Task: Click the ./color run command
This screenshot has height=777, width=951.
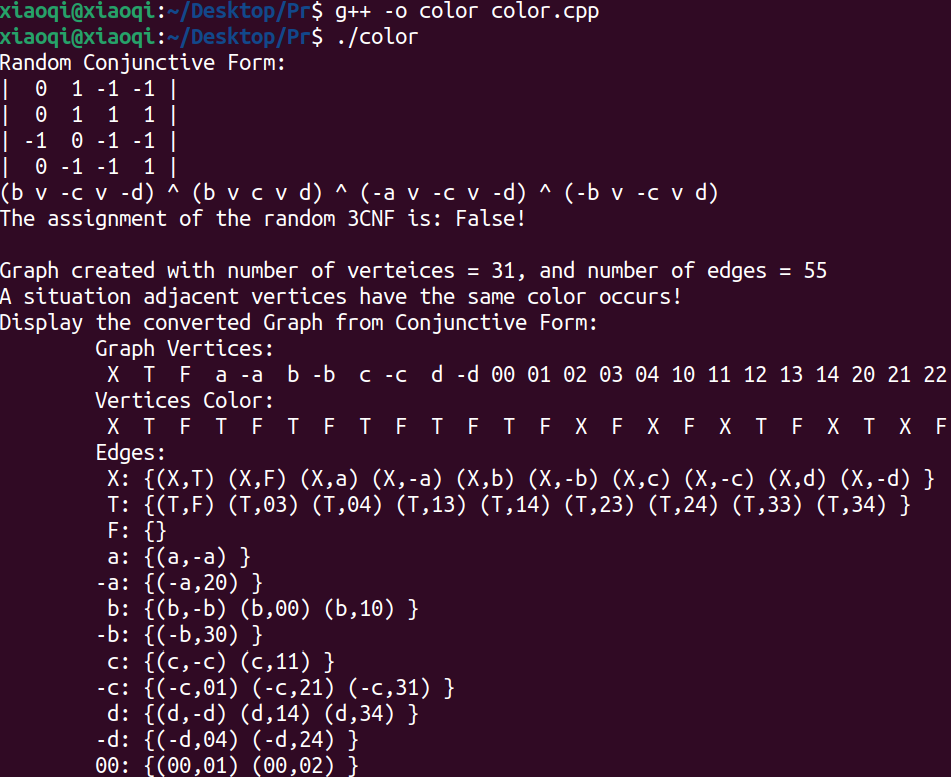Action: click(x=377, y=37)
